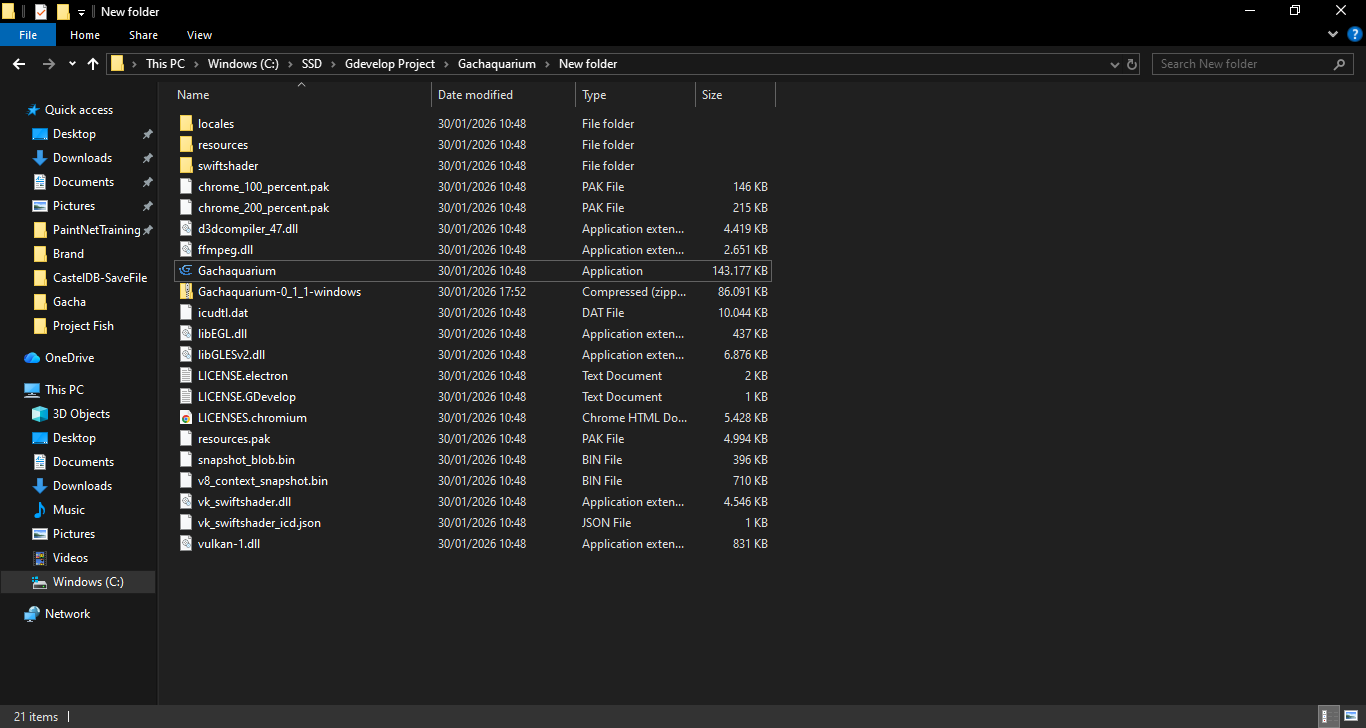Expand the ribbon with the chevron

pyautogui.click(x=1332, y=35)
